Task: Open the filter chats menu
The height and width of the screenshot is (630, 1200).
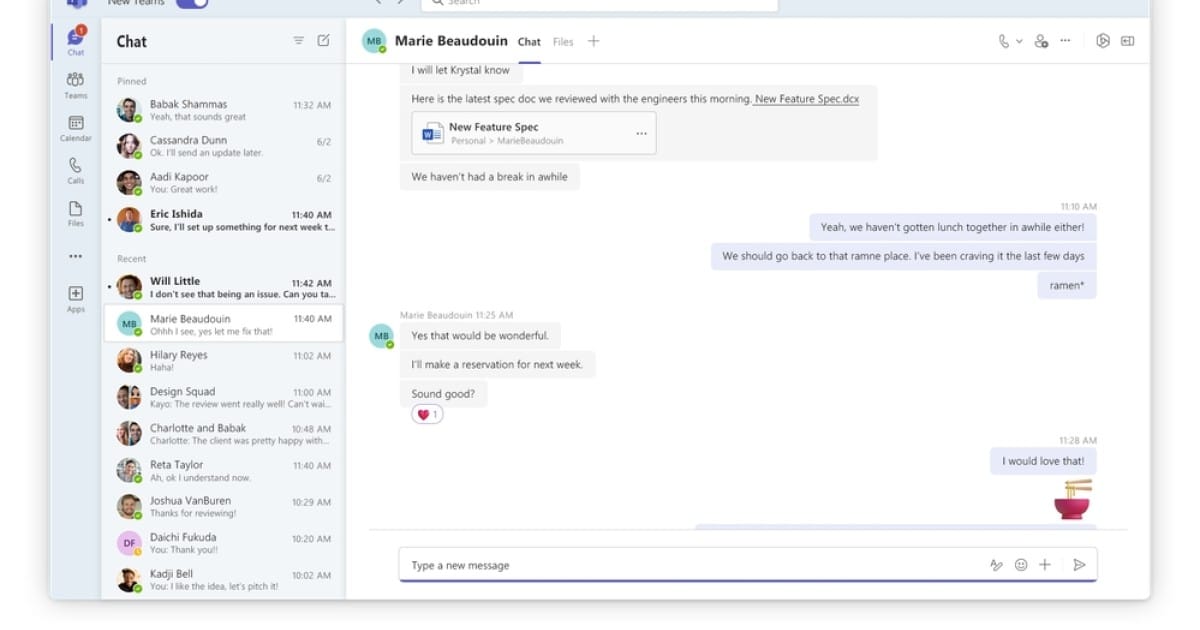Action: pos(298,41)
